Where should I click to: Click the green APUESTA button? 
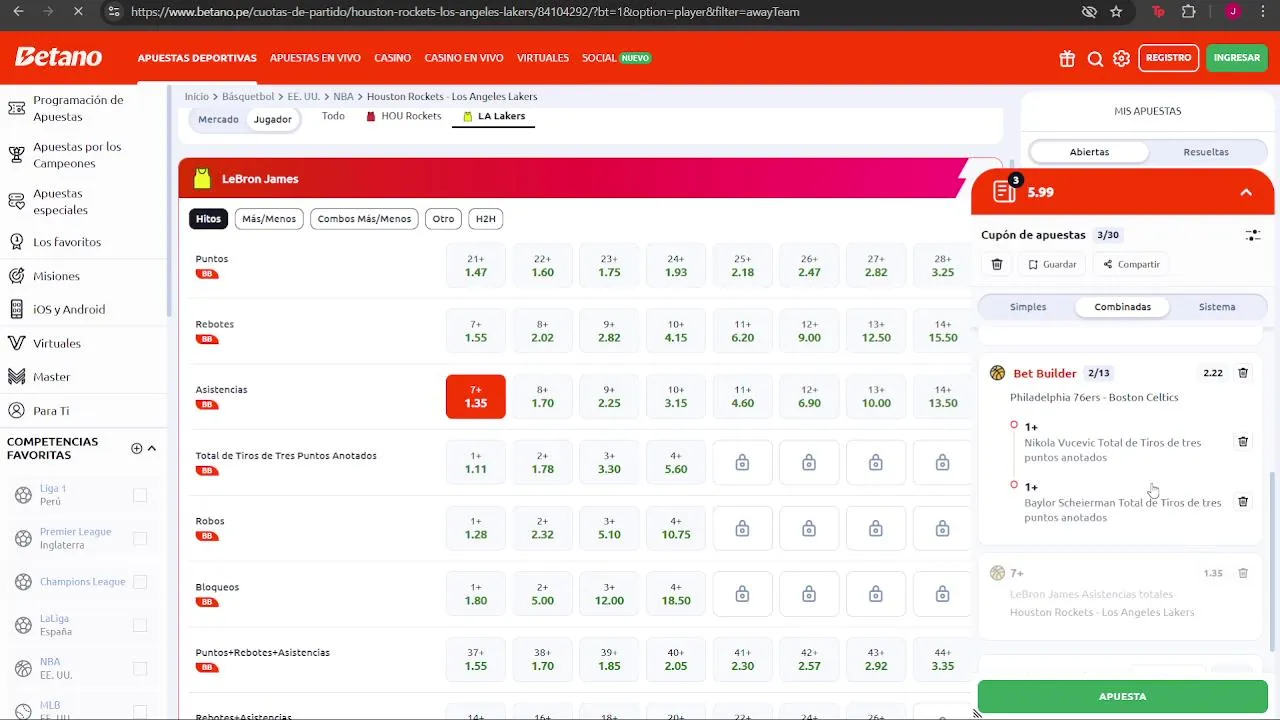click(x=1122, y=696)
